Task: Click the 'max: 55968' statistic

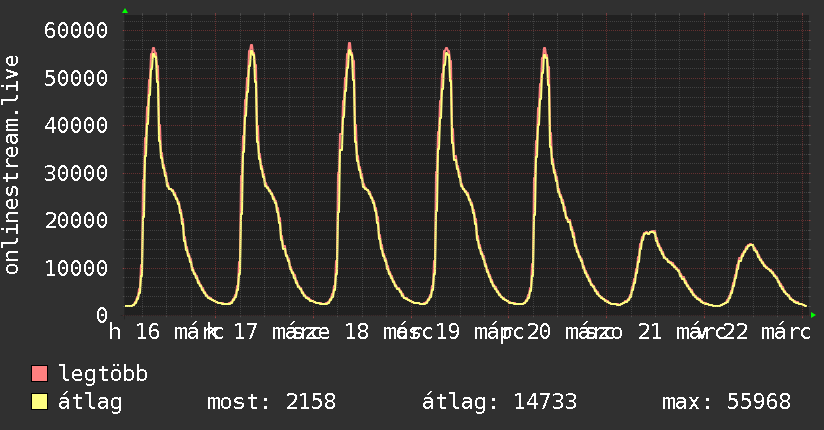Action: [726, 402]
